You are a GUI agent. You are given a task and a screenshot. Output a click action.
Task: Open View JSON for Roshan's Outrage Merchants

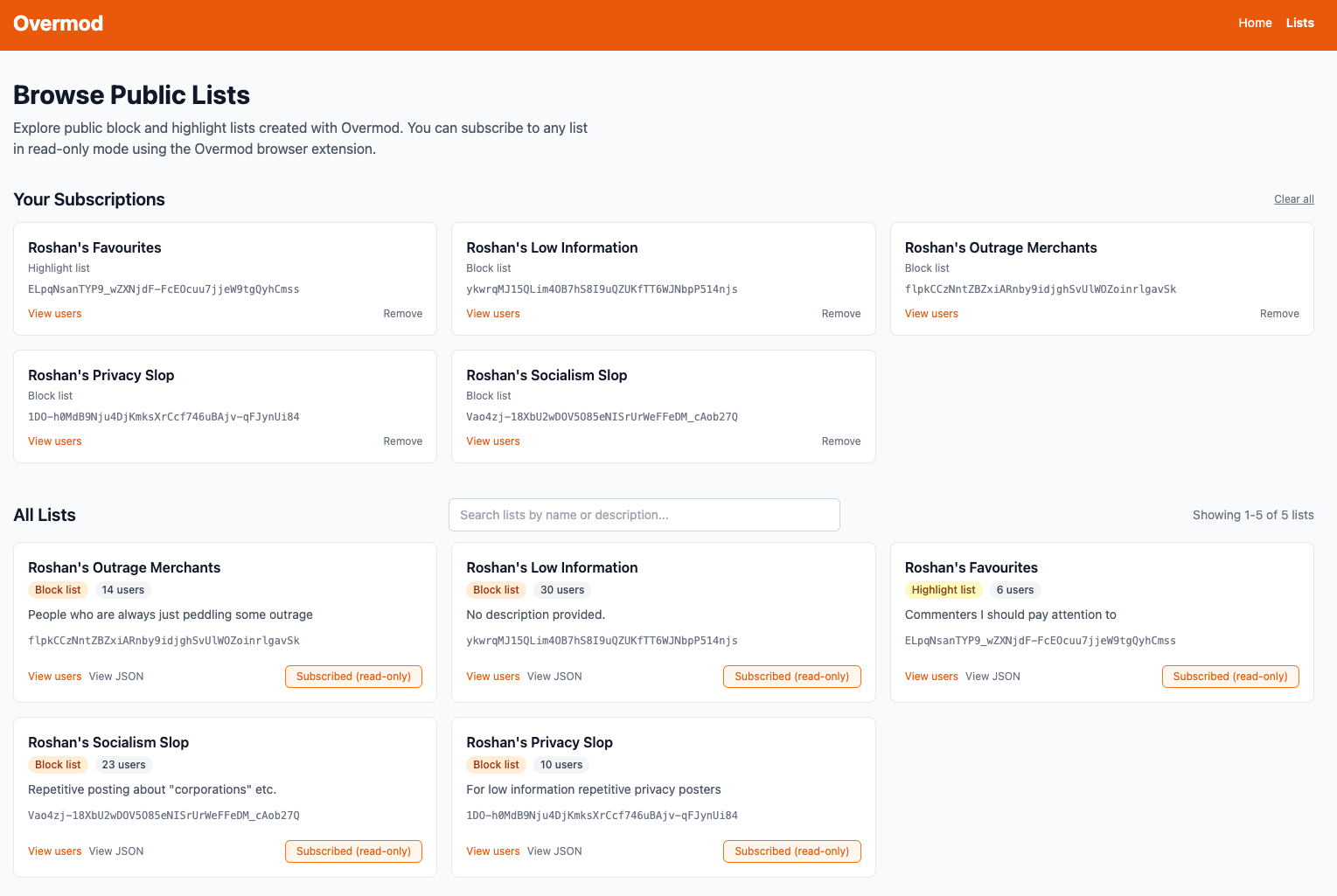116,677
